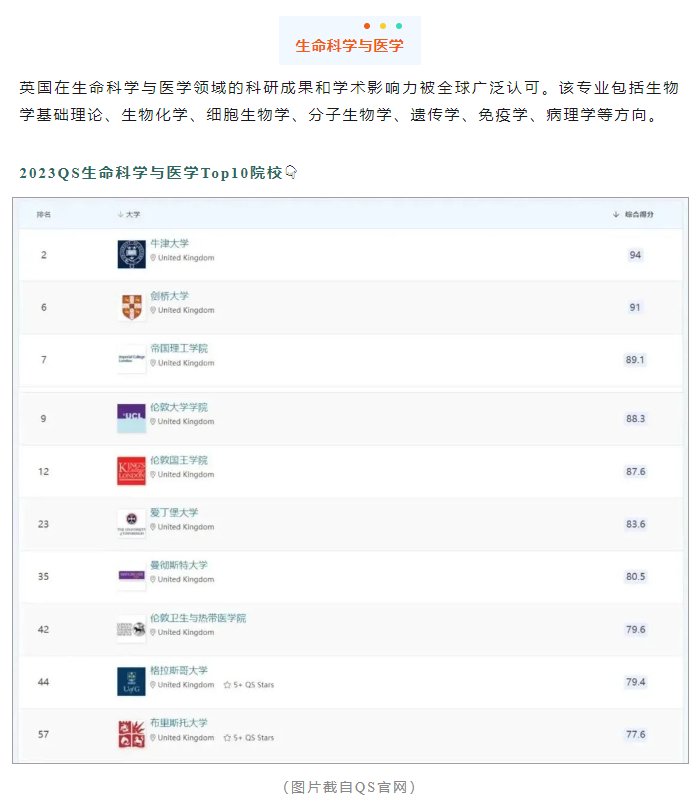Viewport: 699px width, 812px height.
Task: Click rank number 57 in the table
Action: click(x=43, y=734)
